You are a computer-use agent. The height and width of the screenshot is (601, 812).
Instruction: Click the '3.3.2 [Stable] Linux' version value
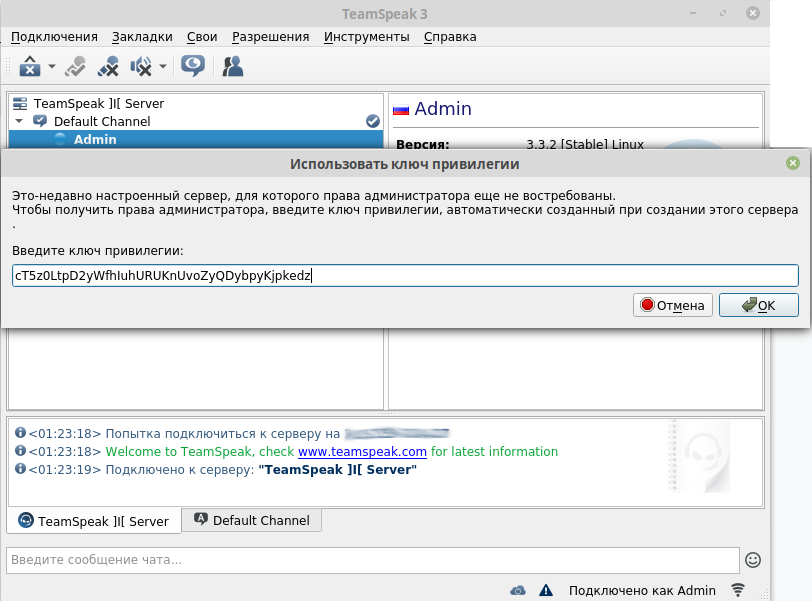pos(585,144)
